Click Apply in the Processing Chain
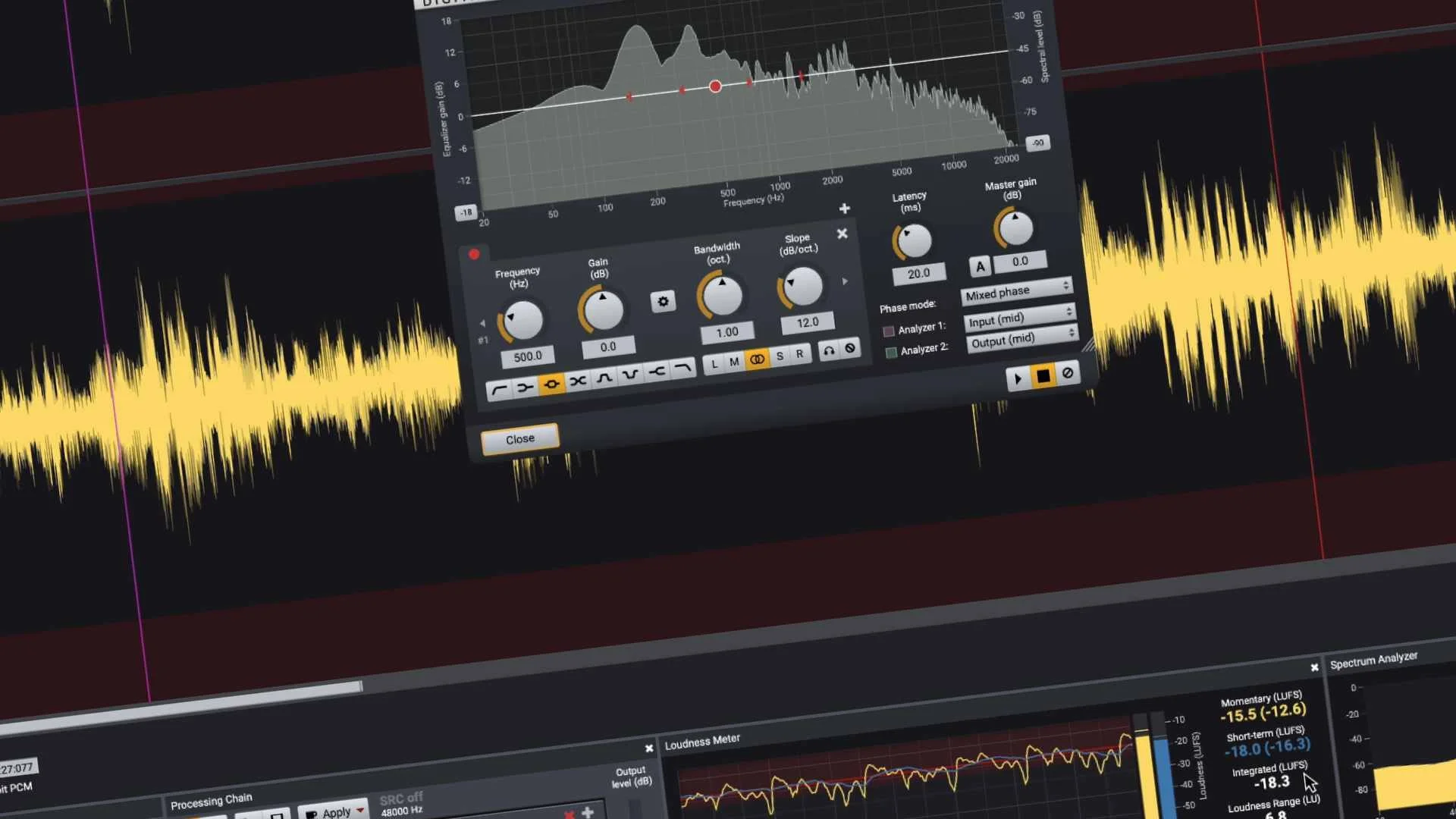1456x819 pixels. (x=335, y=811)
